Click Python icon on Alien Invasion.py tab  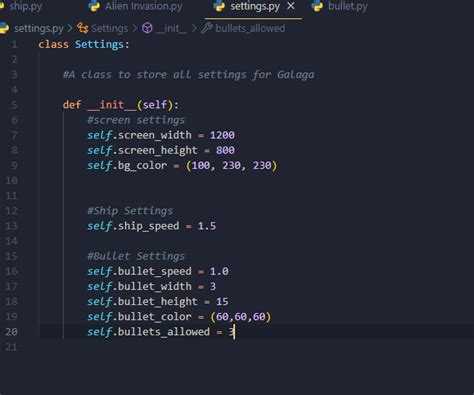[x=94, y=6]
